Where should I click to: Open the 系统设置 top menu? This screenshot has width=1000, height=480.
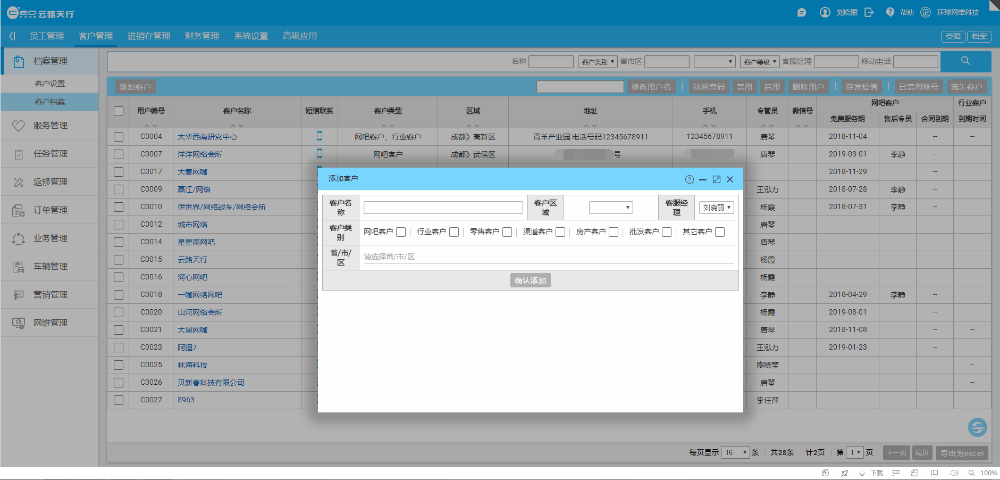tap(251, 36)
